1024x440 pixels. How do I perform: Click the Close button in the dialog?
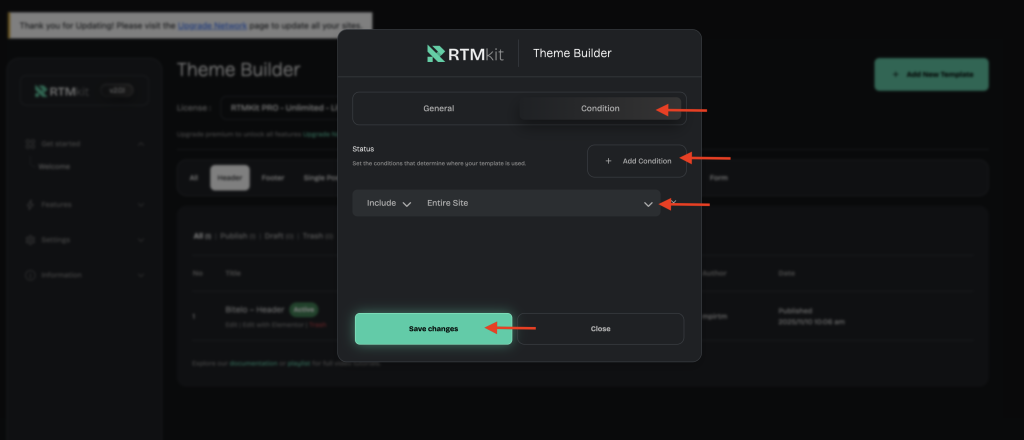(600, 329)
